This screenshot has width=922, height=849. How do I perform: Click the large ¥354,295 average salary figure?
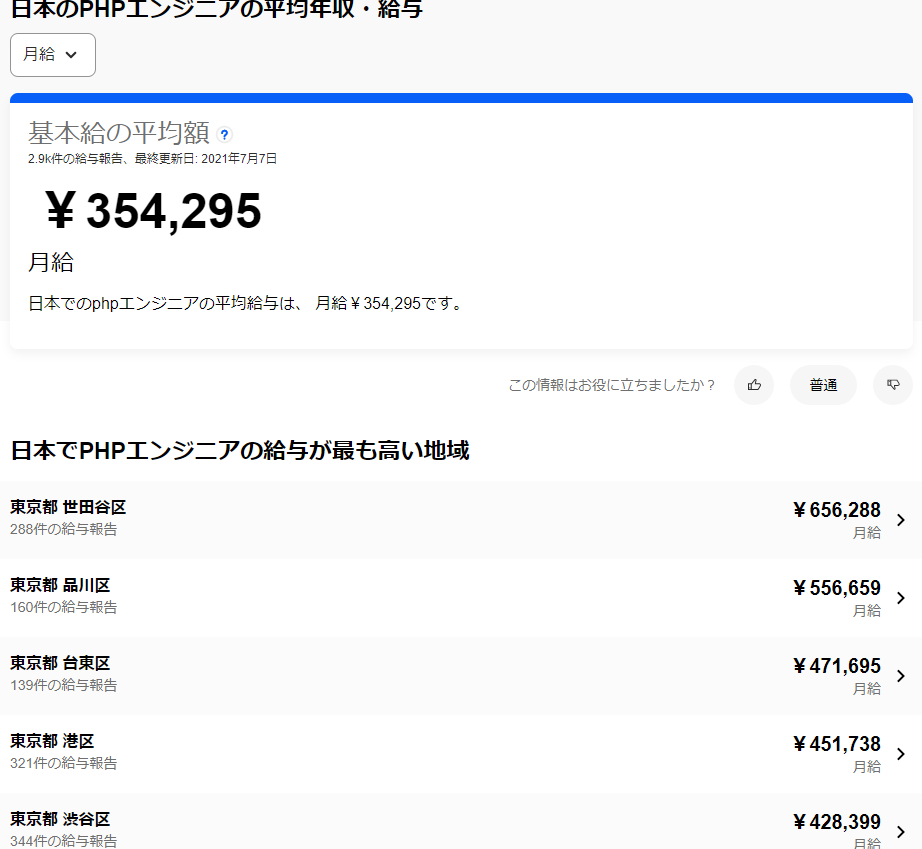[154, 211]
